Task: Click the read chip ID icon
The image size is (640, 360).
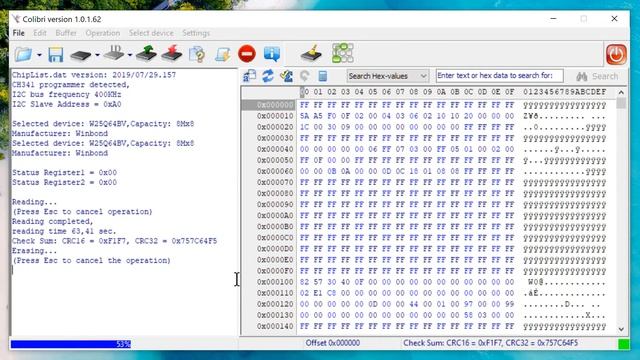Action: coord(114,53)
